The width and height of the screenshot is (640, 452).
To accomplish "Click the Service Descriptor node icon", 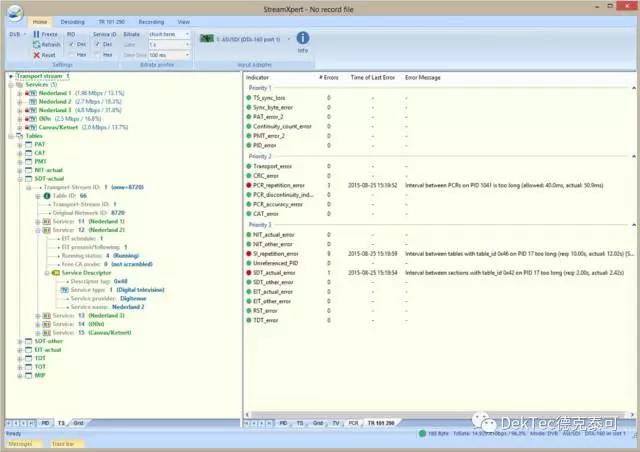I will [56, 272].
